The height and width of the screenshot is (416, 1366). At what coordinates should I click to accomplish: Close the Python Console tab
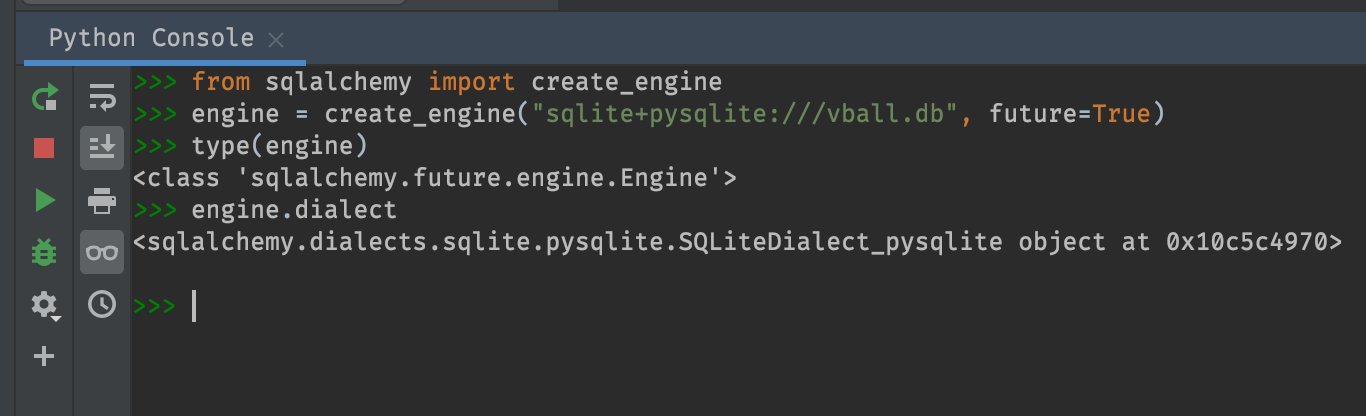(x=277, y=40)
